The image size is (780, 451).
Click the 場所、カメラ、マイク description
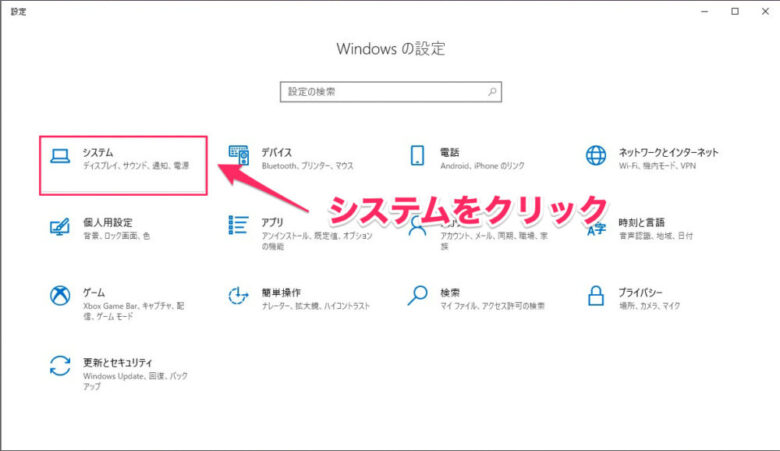coord(649,306)
